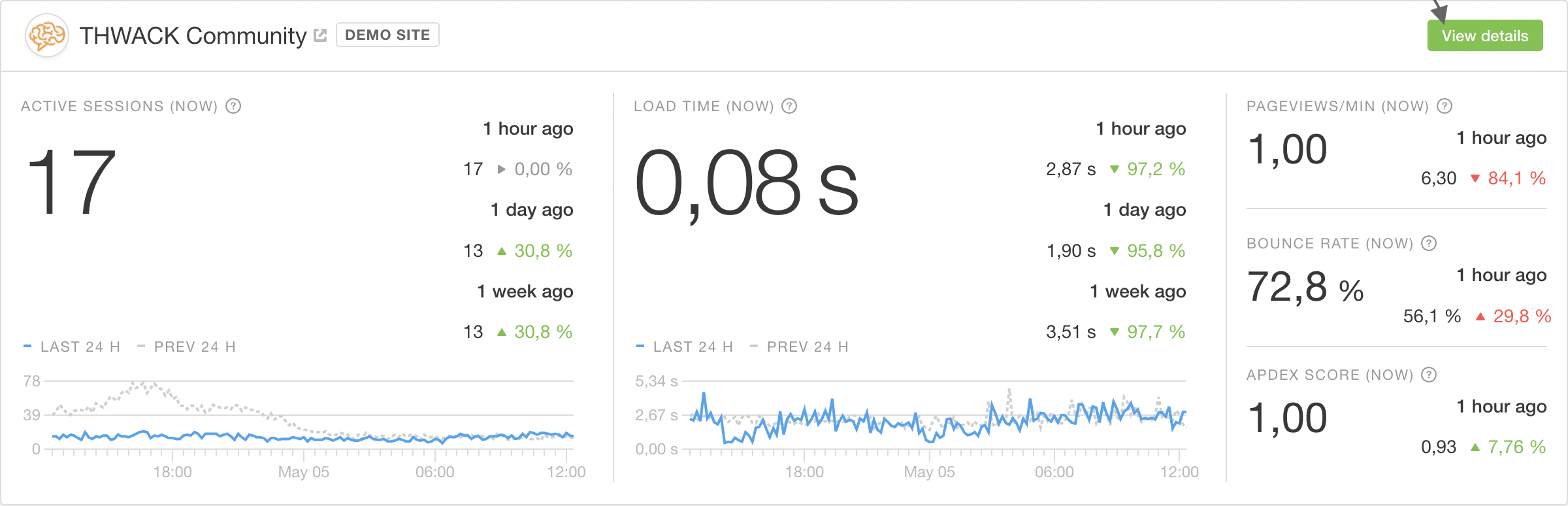Open the THWACK Community title link

(x=193, y=35)
